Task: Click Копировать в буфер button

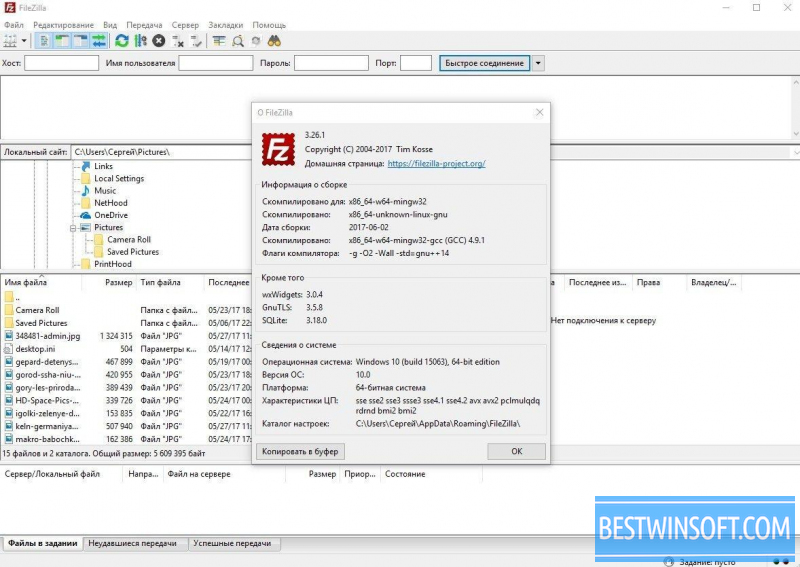Action: [300, 451]
